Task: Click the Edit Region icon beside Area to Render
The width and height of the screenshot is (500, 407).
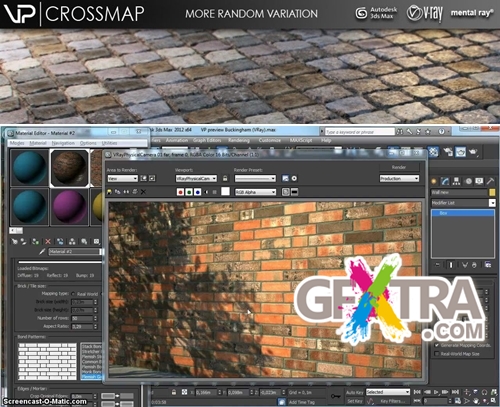Action: point(144,179)
